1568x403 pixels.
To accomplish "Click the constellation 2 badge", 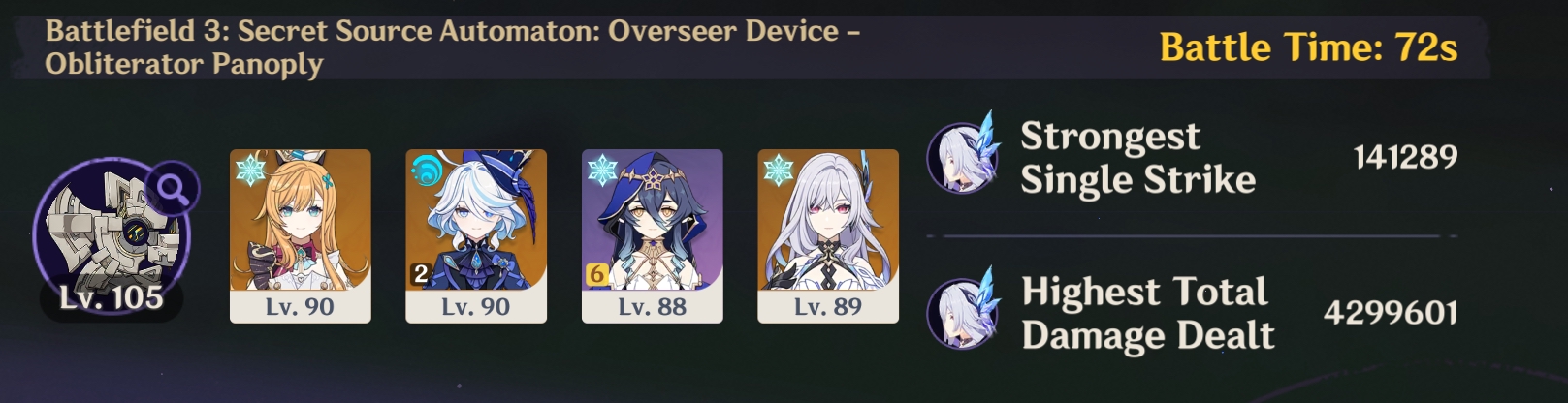I will (x=420, y=274).
